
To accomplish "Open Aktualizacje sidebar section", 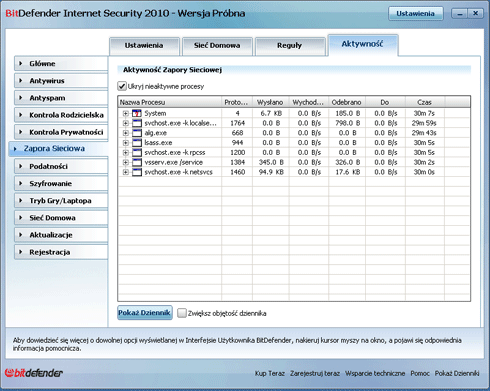I will [x=61, y=235].
